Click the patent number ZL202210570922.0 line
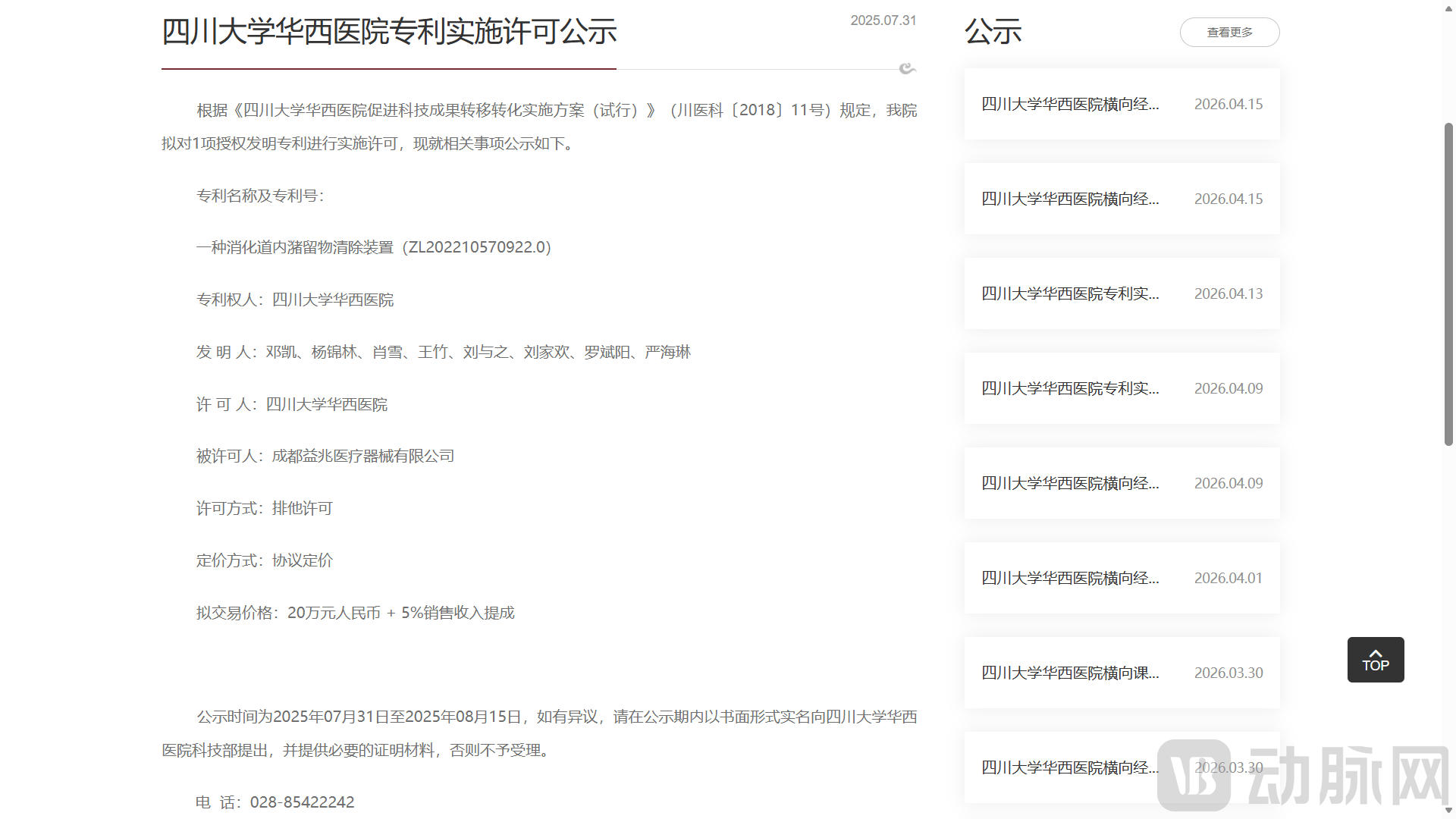The height and width of the screenshot is (819, 1456). click(374, 247)
